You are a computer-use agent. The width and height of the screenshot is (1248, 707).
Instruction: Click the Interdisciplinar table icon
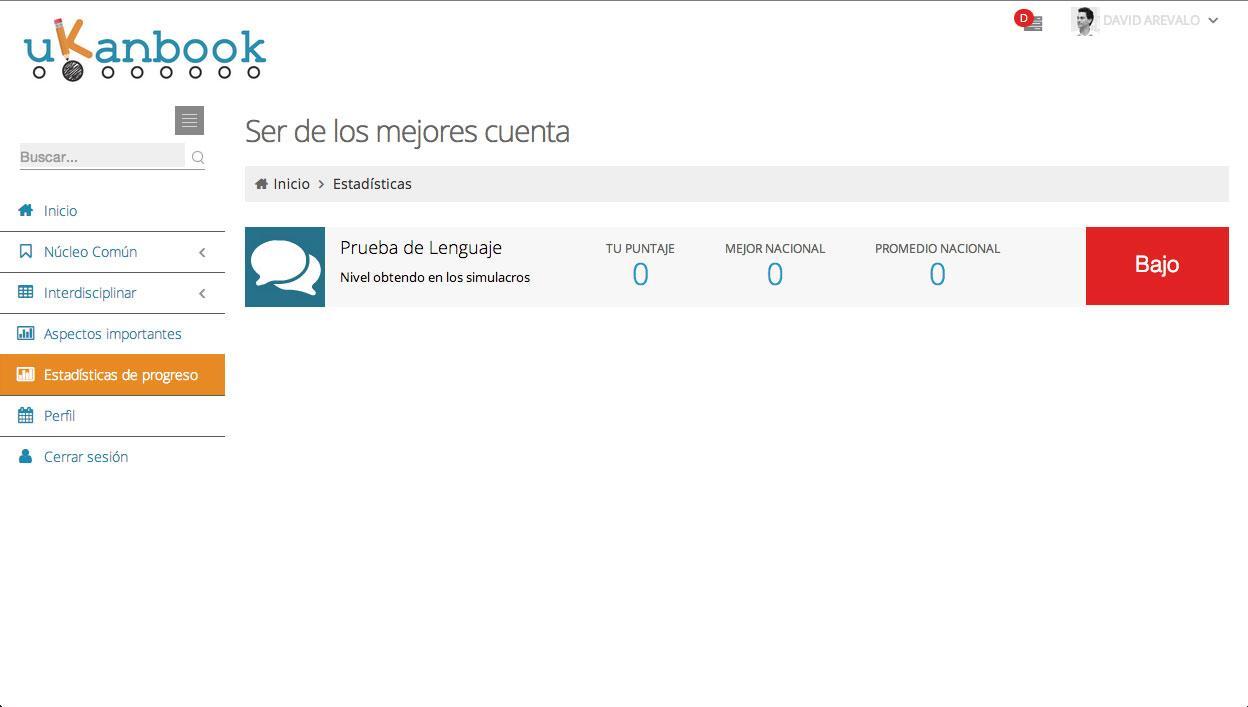26,292
